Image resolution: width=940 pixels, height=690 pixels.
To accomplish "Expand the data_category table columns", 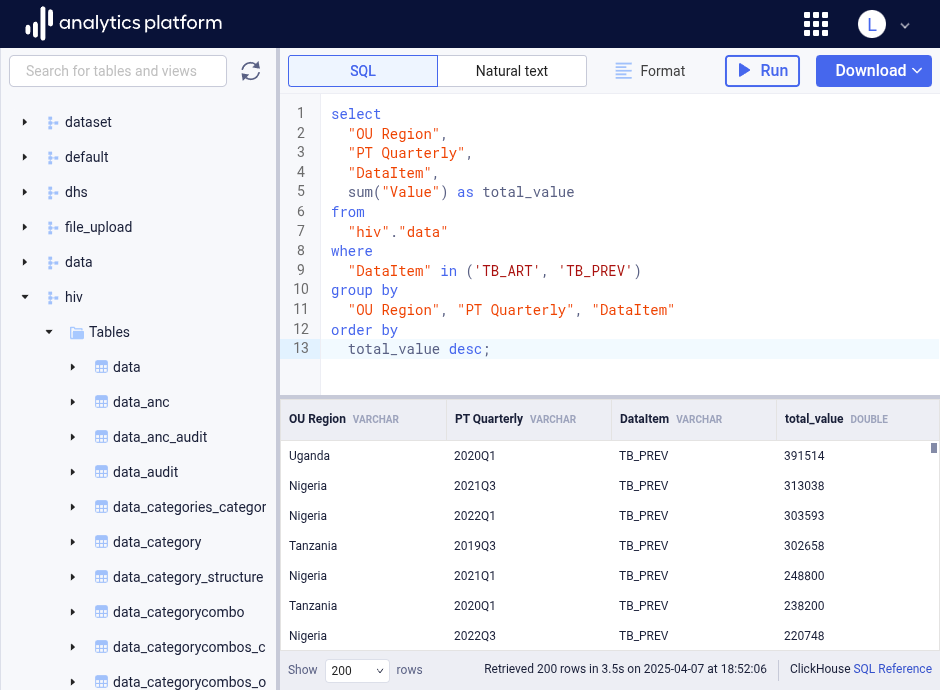I will [73, 542].
